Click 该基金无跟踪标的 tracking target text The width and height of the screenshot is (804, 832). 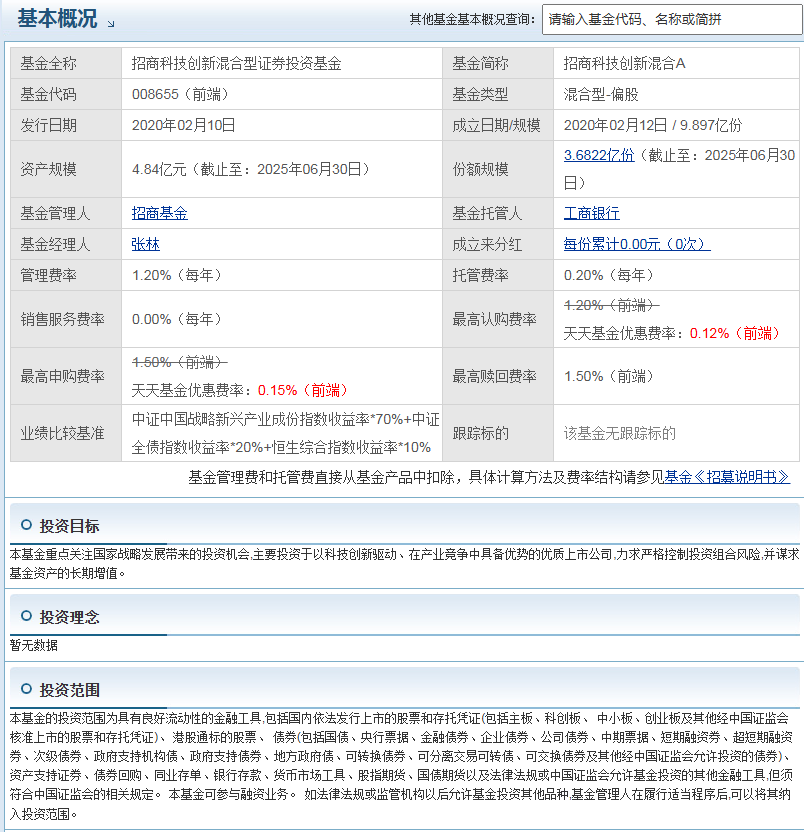pos(619,434)
